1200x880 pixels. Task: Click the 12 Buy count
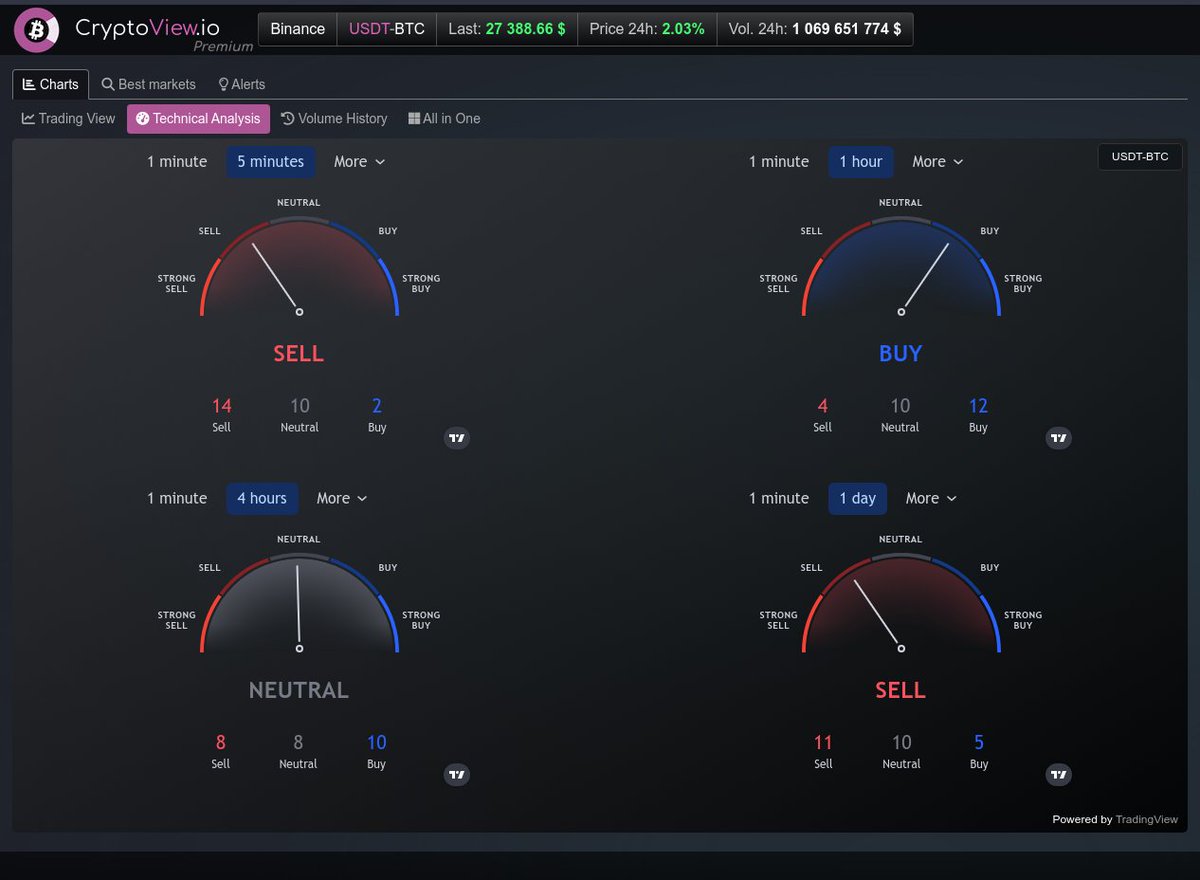[x=978, y=406]
